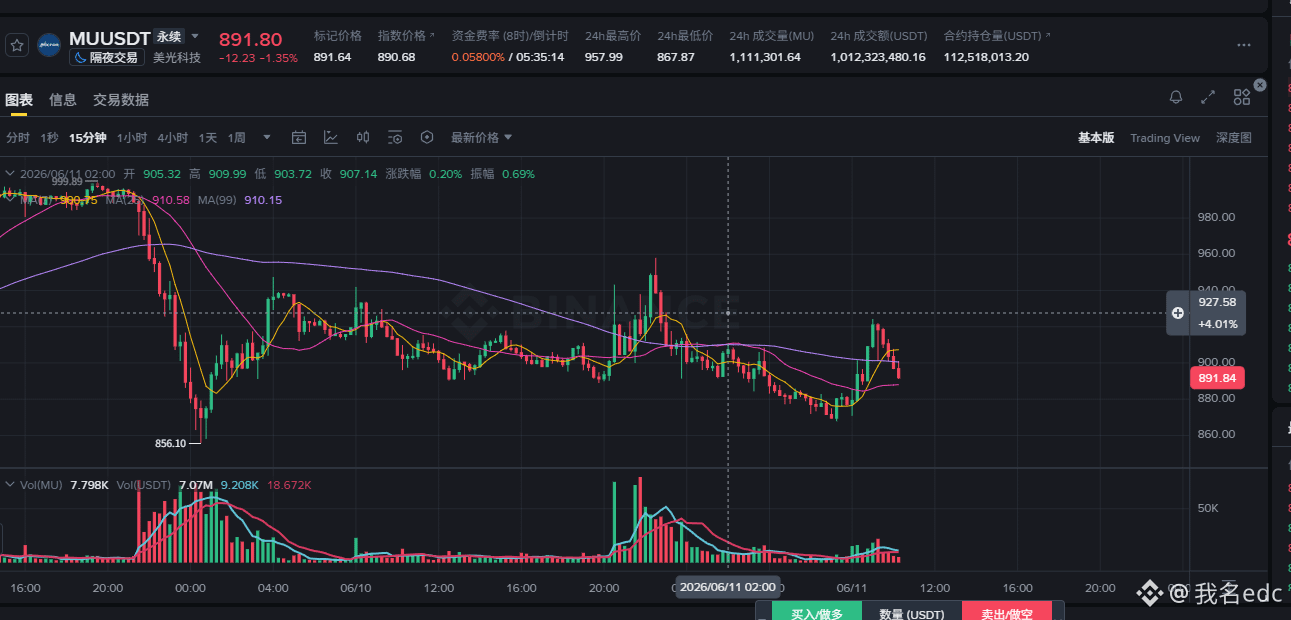
Task: Close the chart panel with the round X button
Action: [x=1260, y=85]
